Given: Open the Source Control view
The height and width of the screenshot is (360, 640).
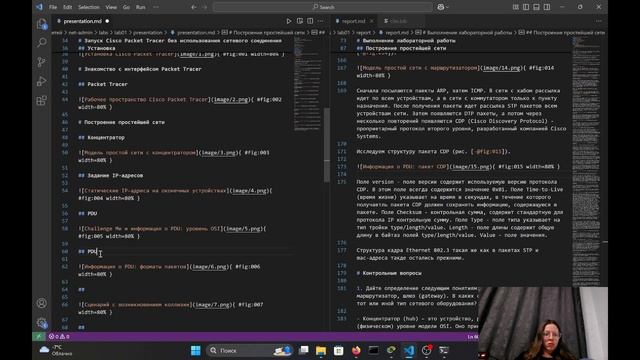Looking at the screenshot, I should pyautogui.click(x=42, y=62).
